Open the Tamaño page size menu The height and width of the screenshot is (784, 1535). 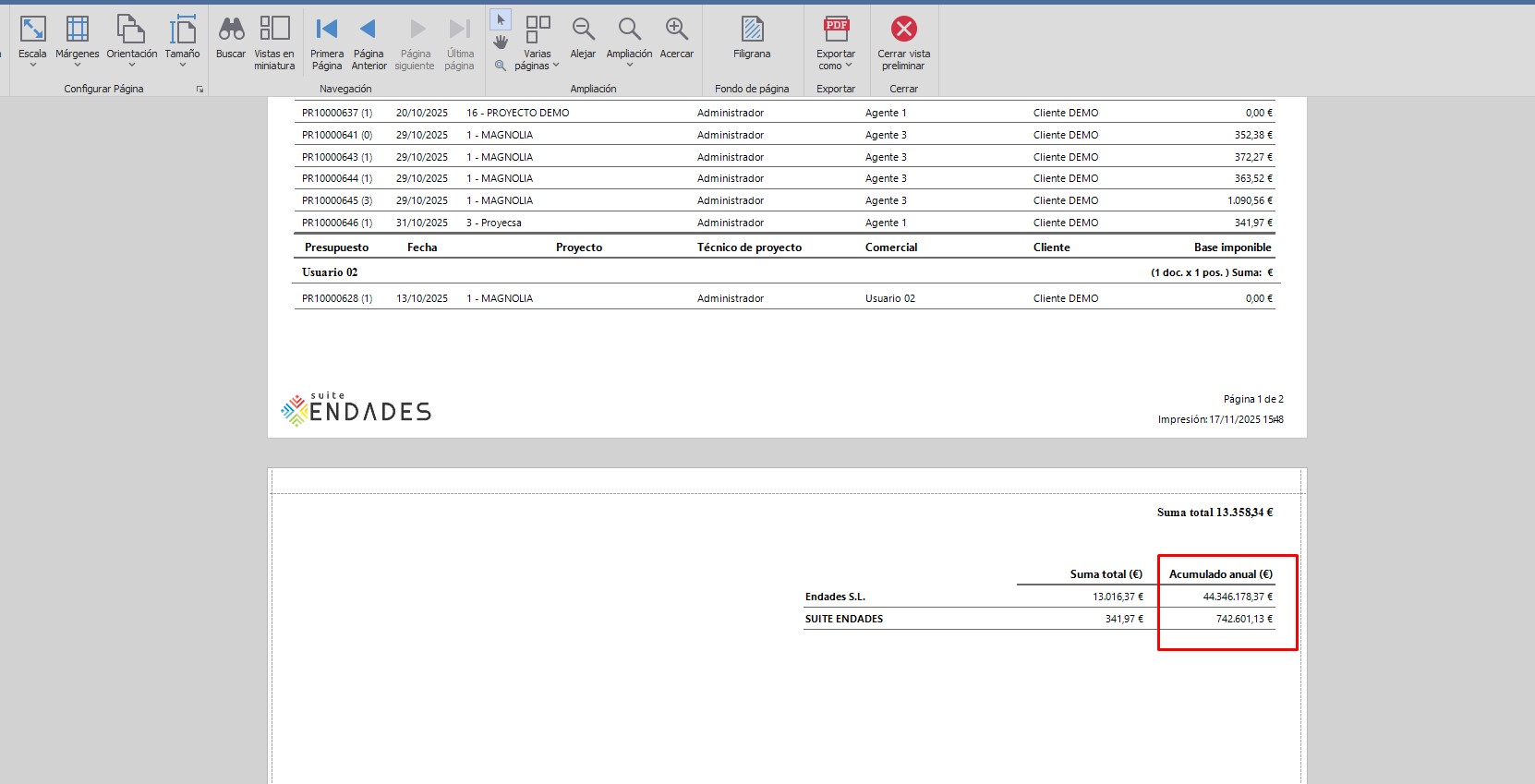(x=182, y=40)
